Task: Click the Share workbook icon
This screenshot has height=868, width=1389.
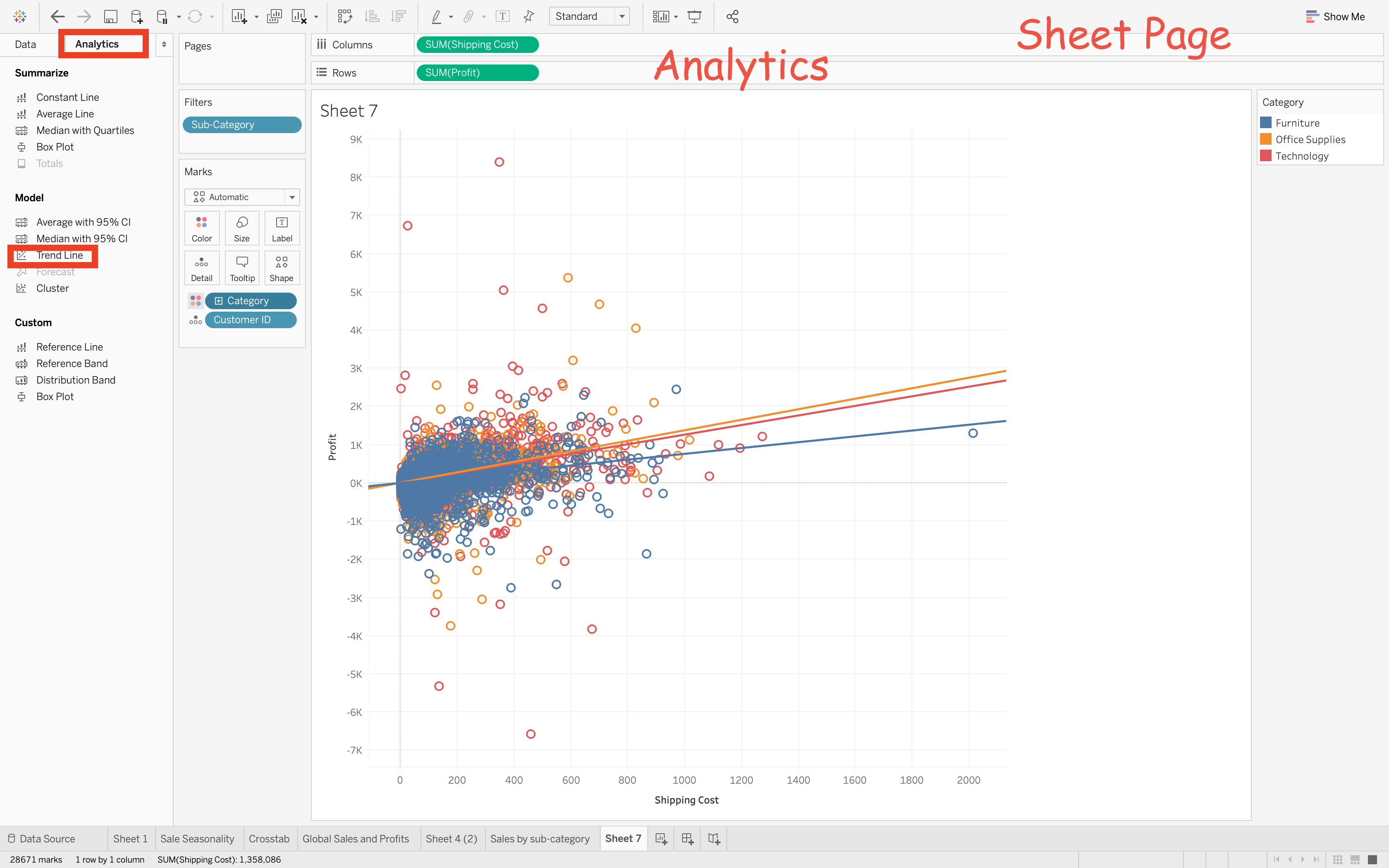Action: (x=733, y=17)
